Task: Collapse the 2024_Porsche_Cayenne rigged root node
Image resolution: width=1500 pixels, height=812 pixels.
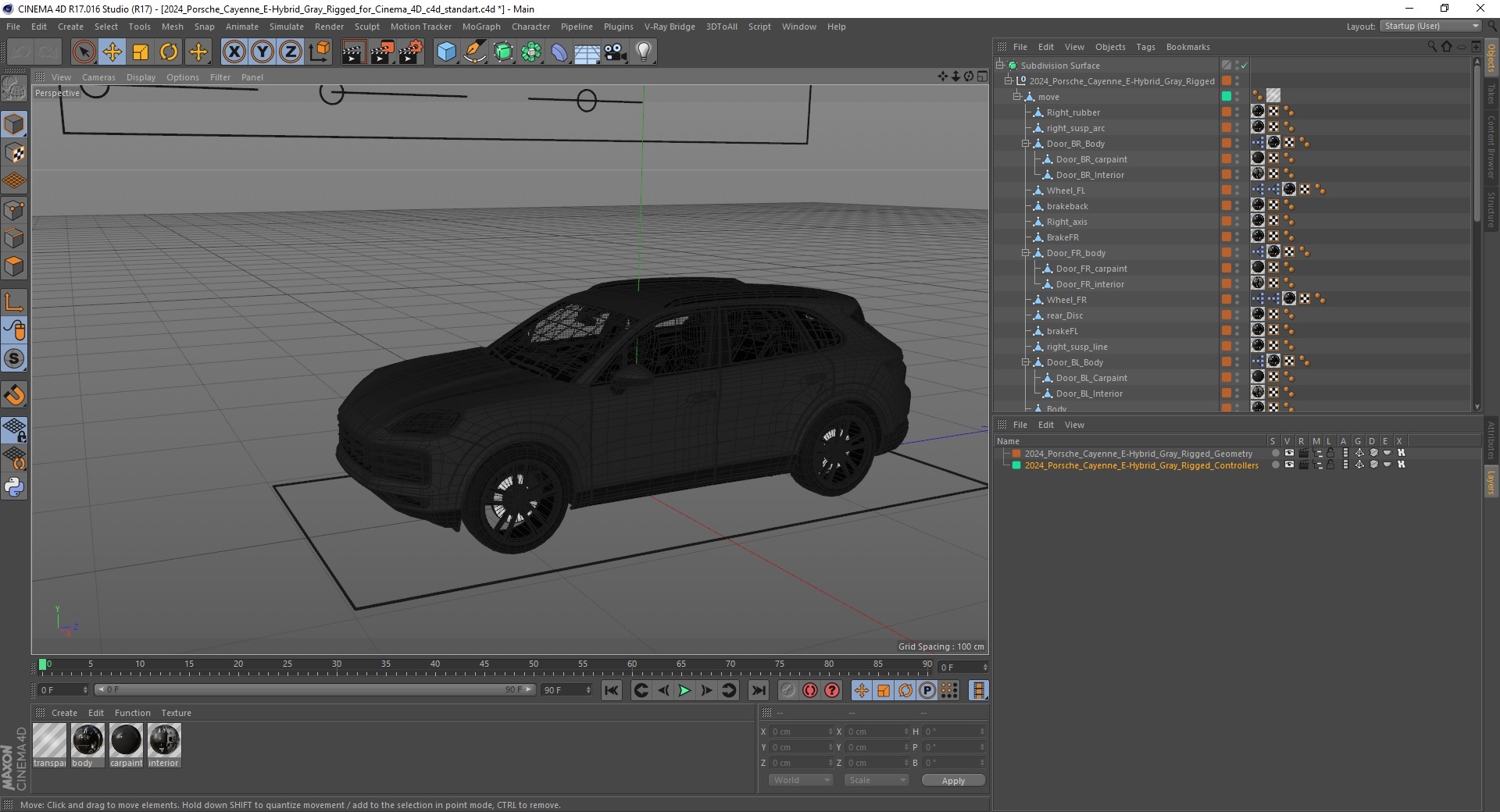Action: 1009,81
